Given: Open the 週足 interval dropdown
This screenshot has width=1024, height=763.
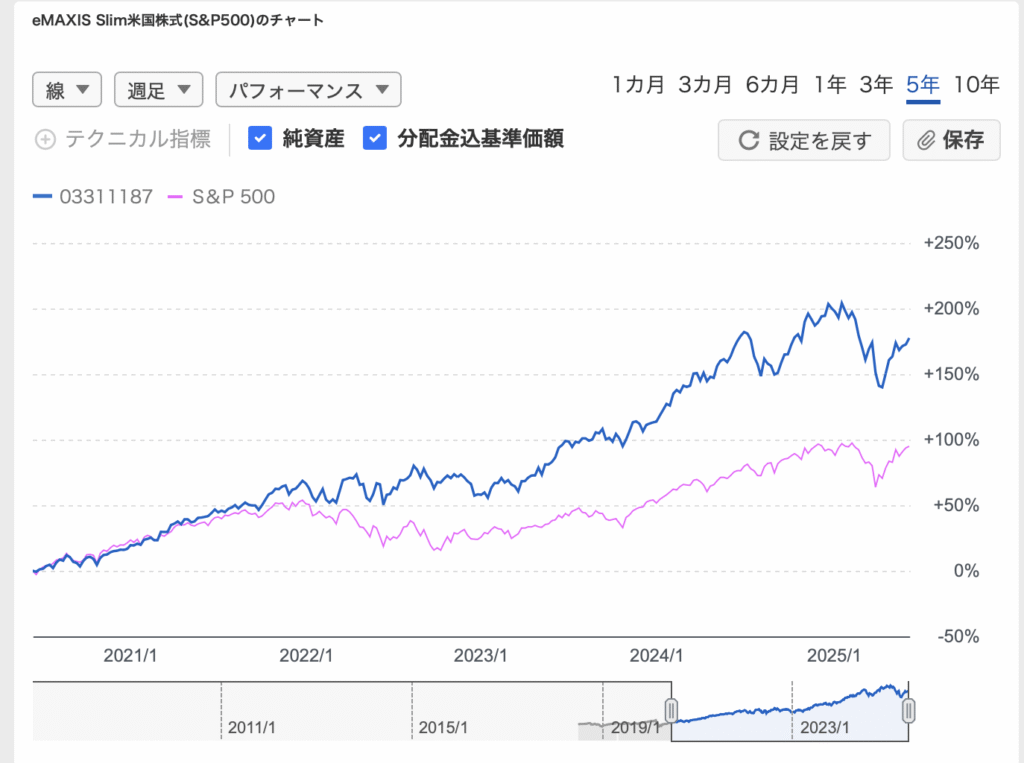Looking at the screenshot, I should 159,89.
